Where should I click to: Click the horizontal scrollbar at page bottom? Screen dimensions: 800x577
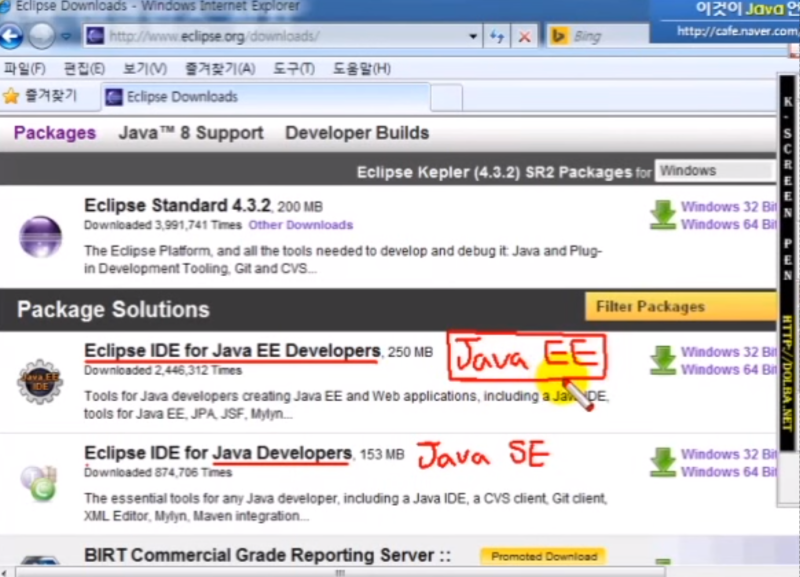pos(340,572)
